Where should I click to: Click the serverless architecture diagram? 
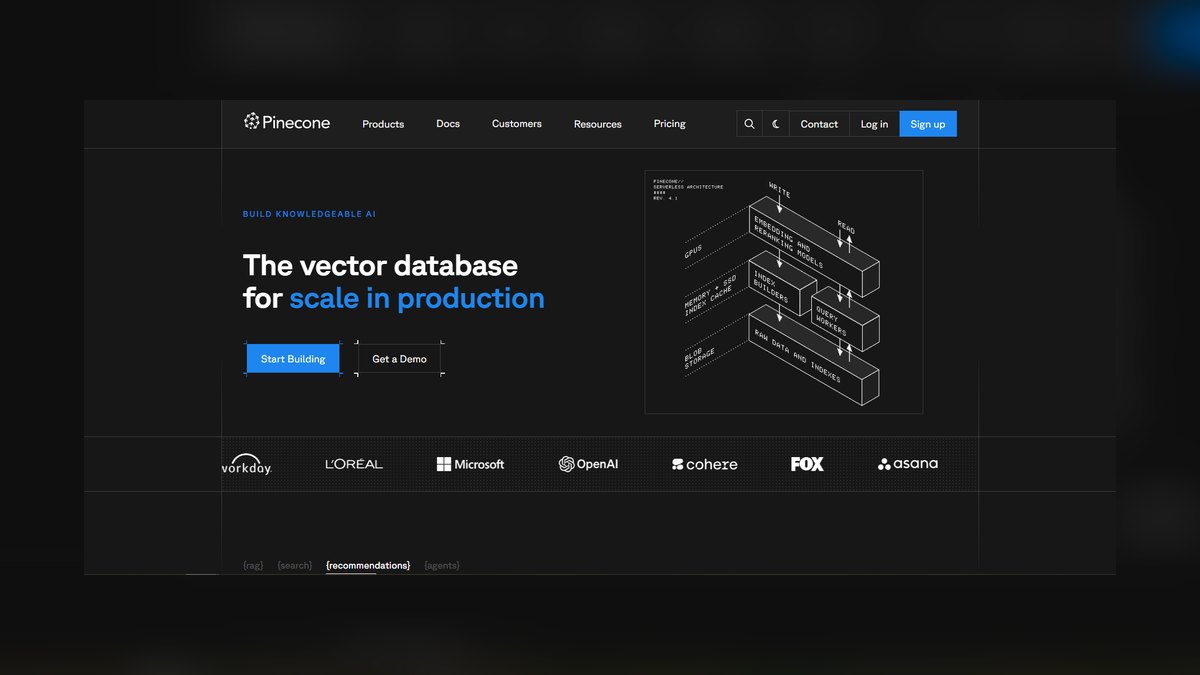784,292
